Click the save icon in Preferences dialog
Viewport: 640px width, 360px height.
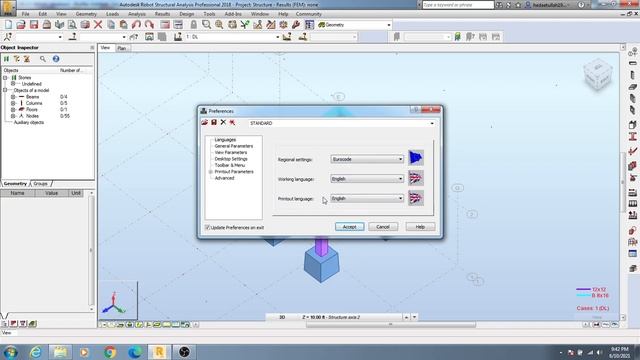(x=214, y=122)
